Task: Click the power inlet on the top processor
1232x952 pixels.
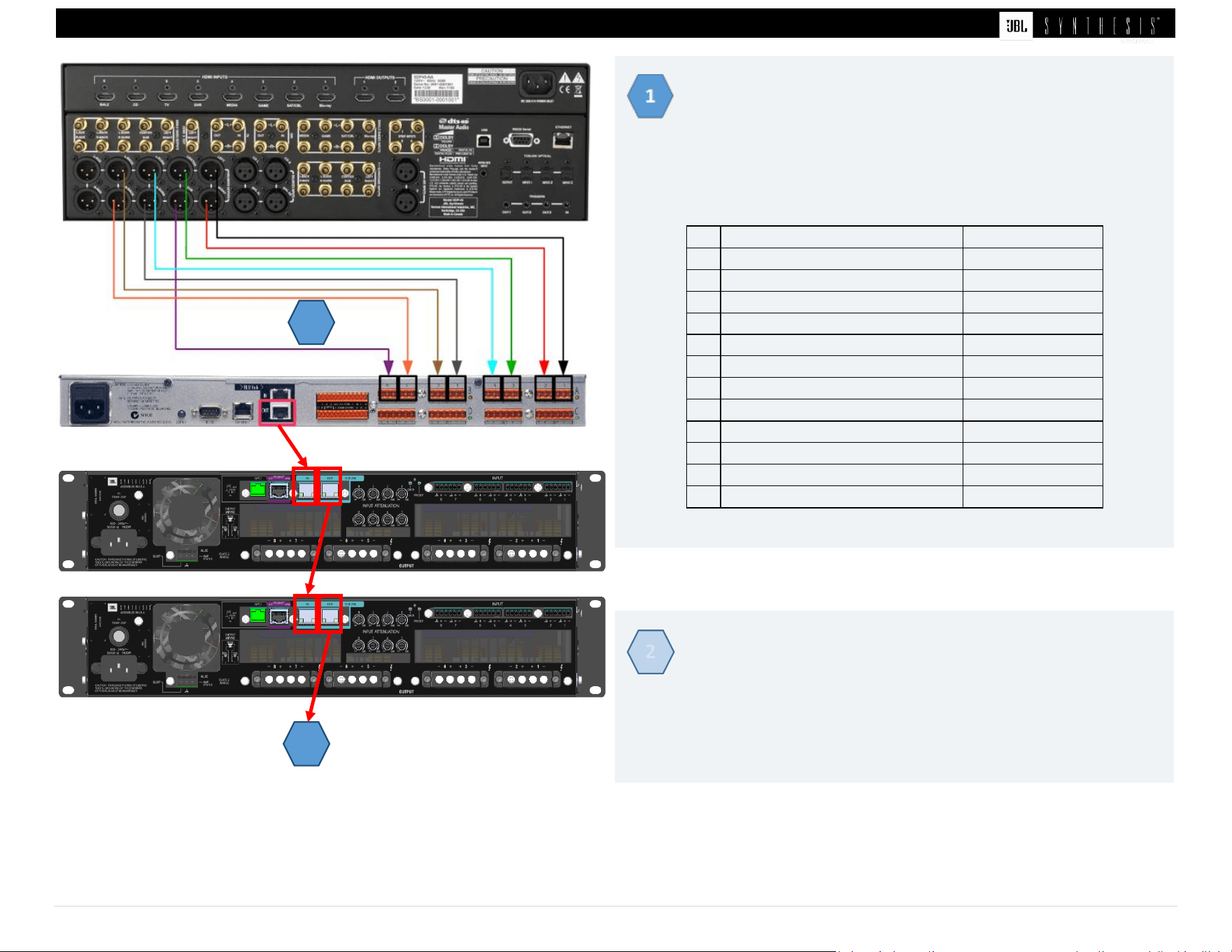Action: [x=537, y=85]
